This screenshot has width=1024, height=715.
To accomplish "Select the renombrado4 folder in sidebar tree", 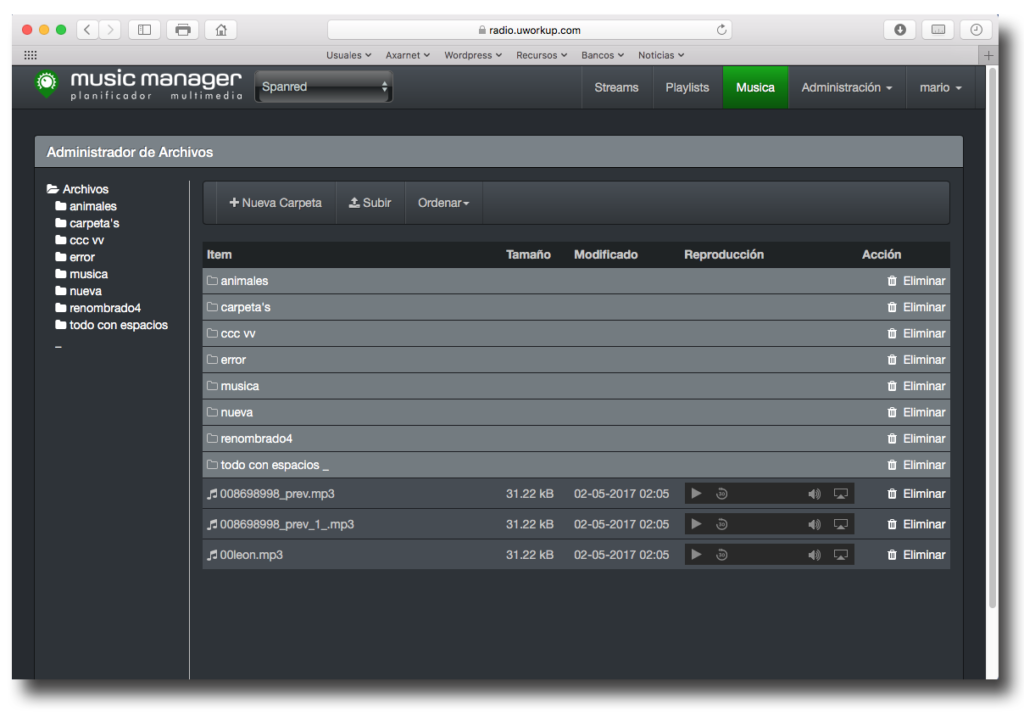I will (104, 308).
